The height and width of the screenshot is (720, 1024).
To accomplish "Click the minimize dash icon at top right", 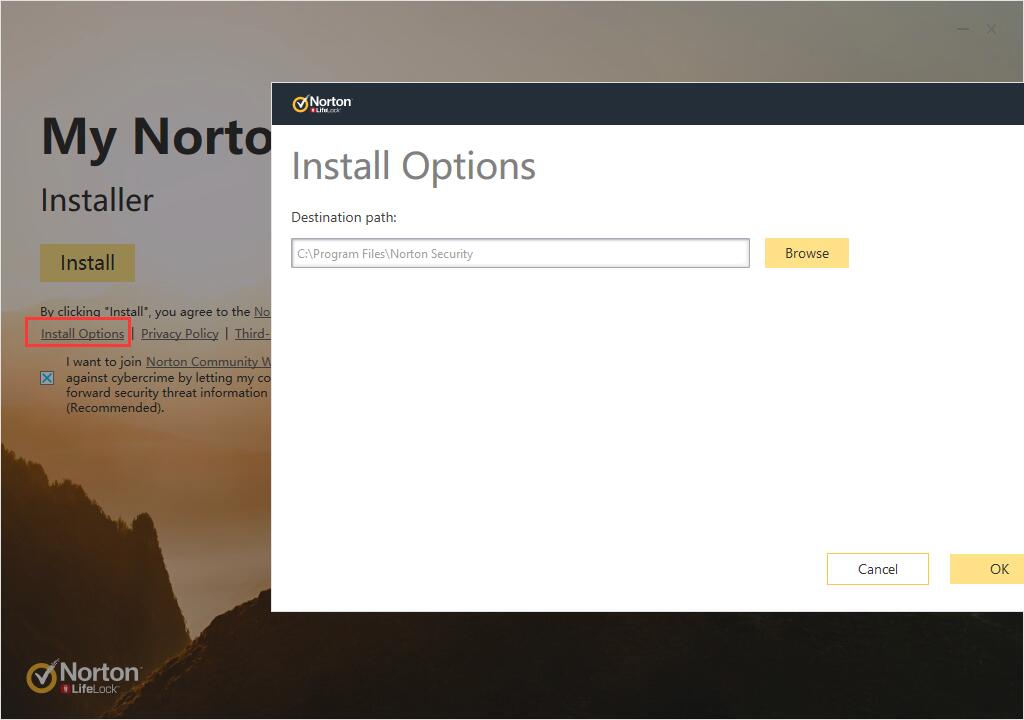I will [x=962, y=29].
